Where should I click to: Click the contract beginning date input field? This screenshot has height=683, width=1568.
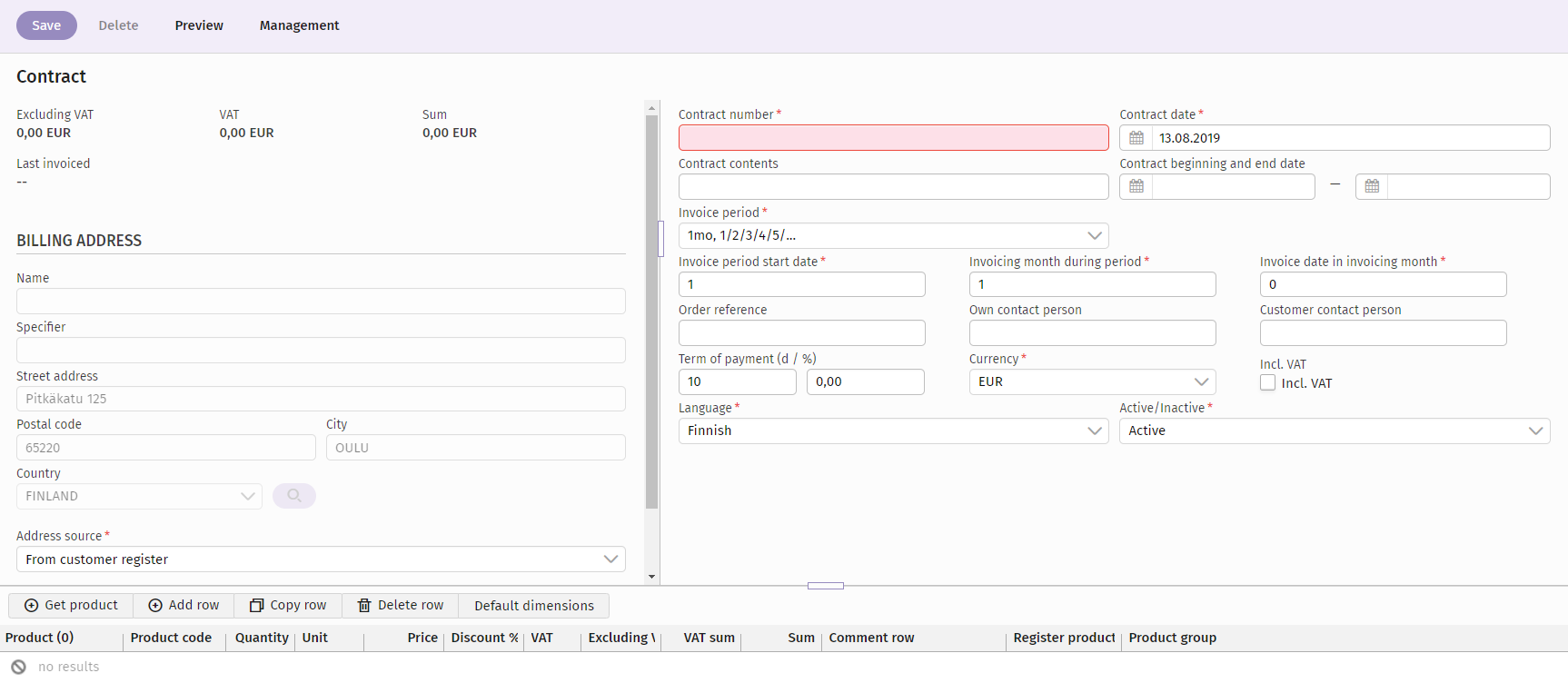click(1233, 187)
